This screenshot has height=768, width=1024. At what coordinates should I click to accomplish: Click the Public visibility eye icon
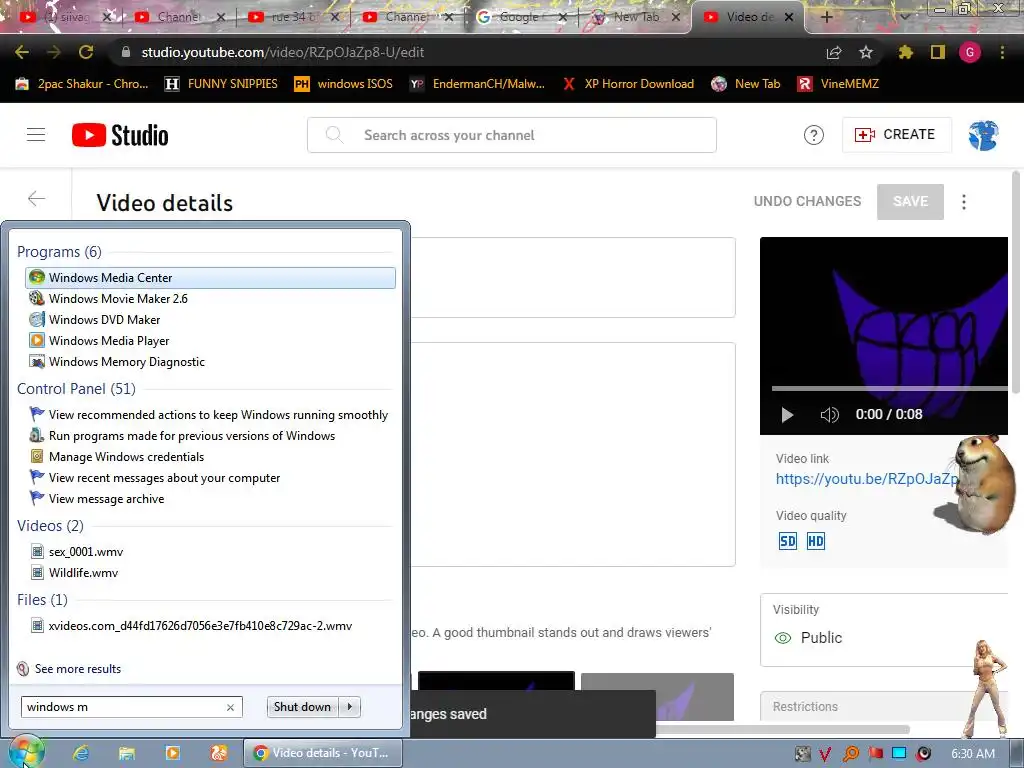[782, 638]
